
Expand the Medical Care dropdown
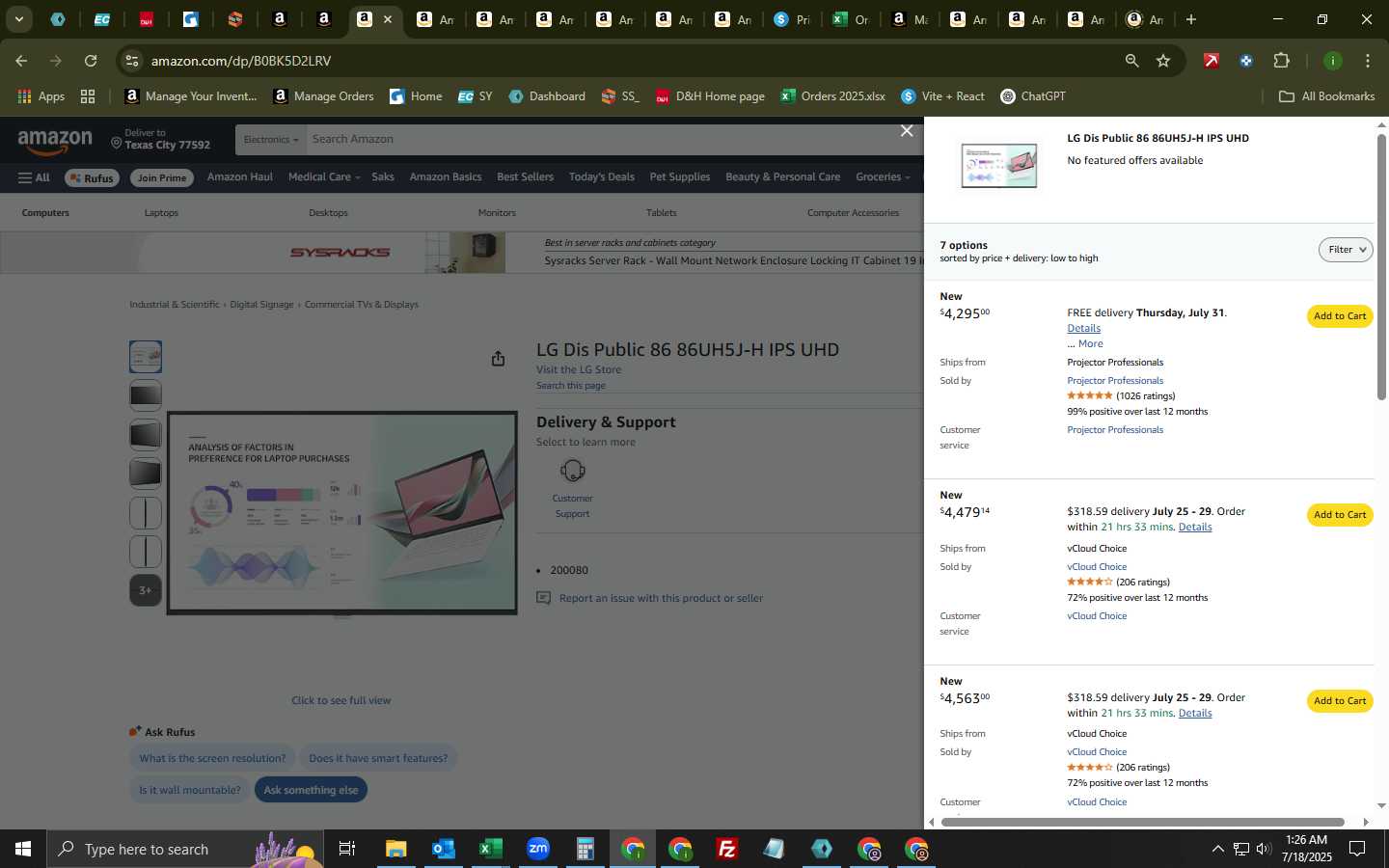324,177
